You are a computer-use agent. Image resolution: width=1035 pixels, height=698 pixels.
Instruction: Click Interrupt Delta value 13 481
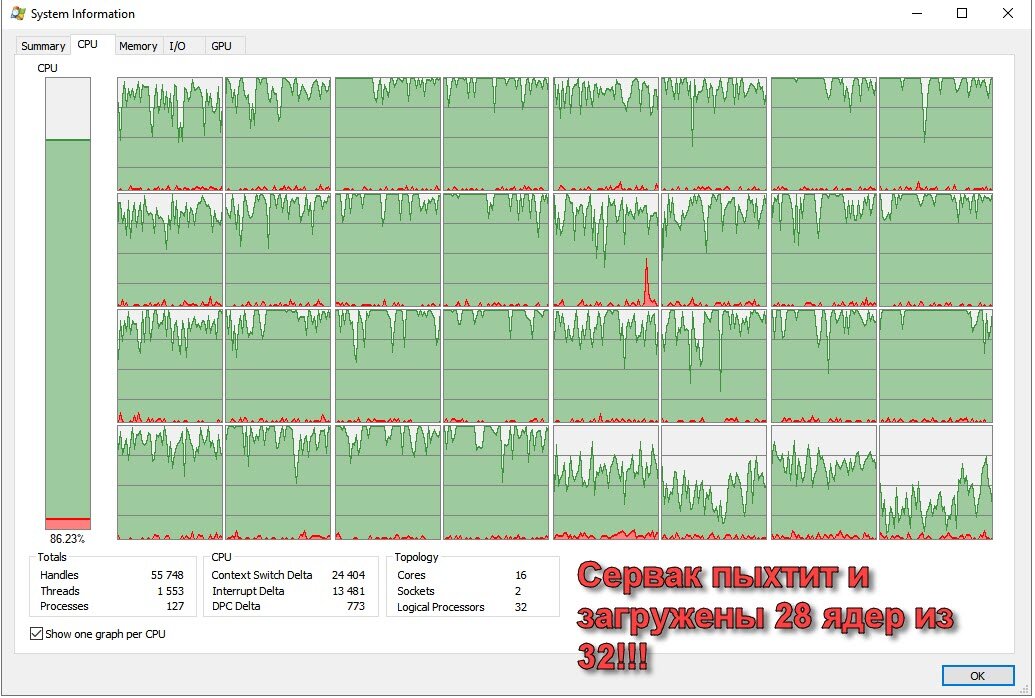(348, 591)
